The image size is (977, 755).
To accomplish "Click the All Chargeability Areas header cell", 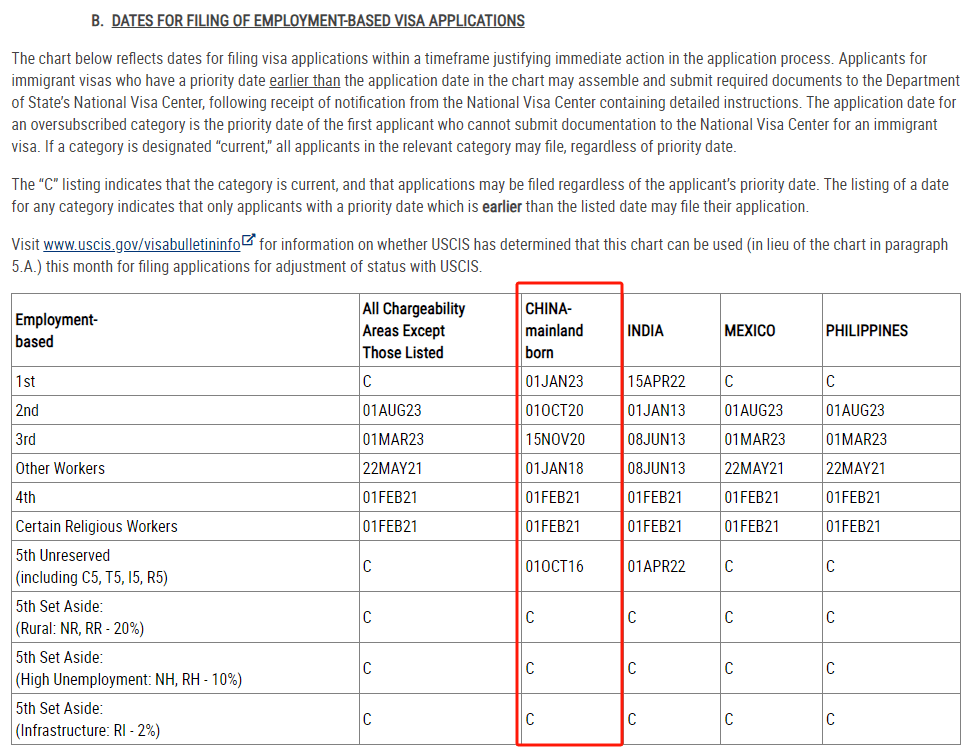I will pyautogui.click(x=414, y=330).
